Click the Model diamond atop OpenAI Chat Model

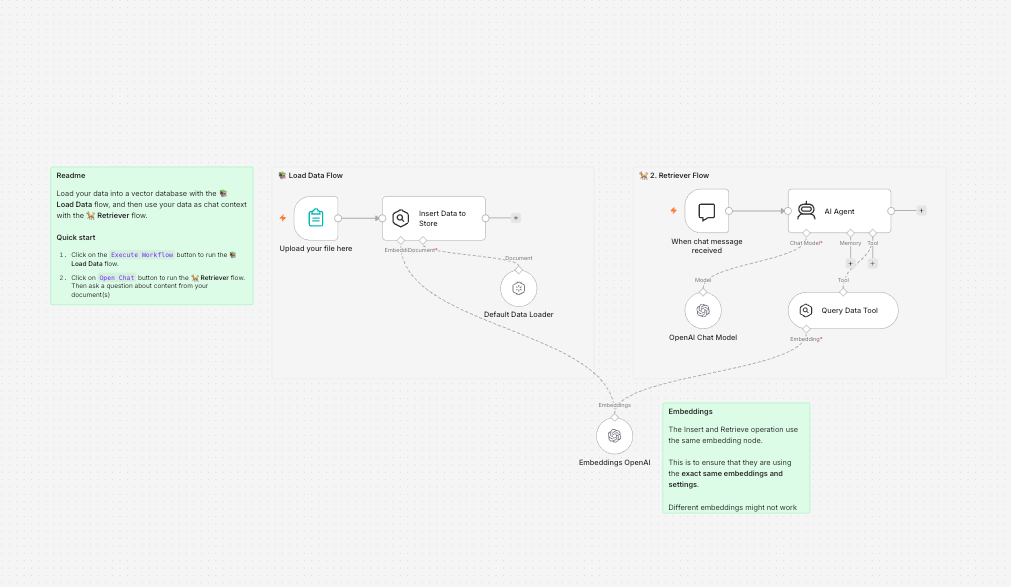point(703,292)
